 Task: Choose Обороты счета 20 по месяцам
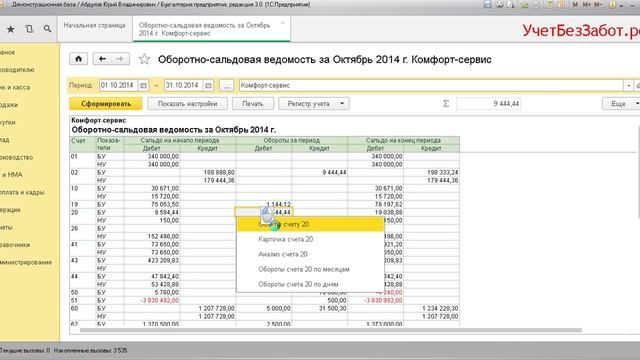tap(311, 269)
